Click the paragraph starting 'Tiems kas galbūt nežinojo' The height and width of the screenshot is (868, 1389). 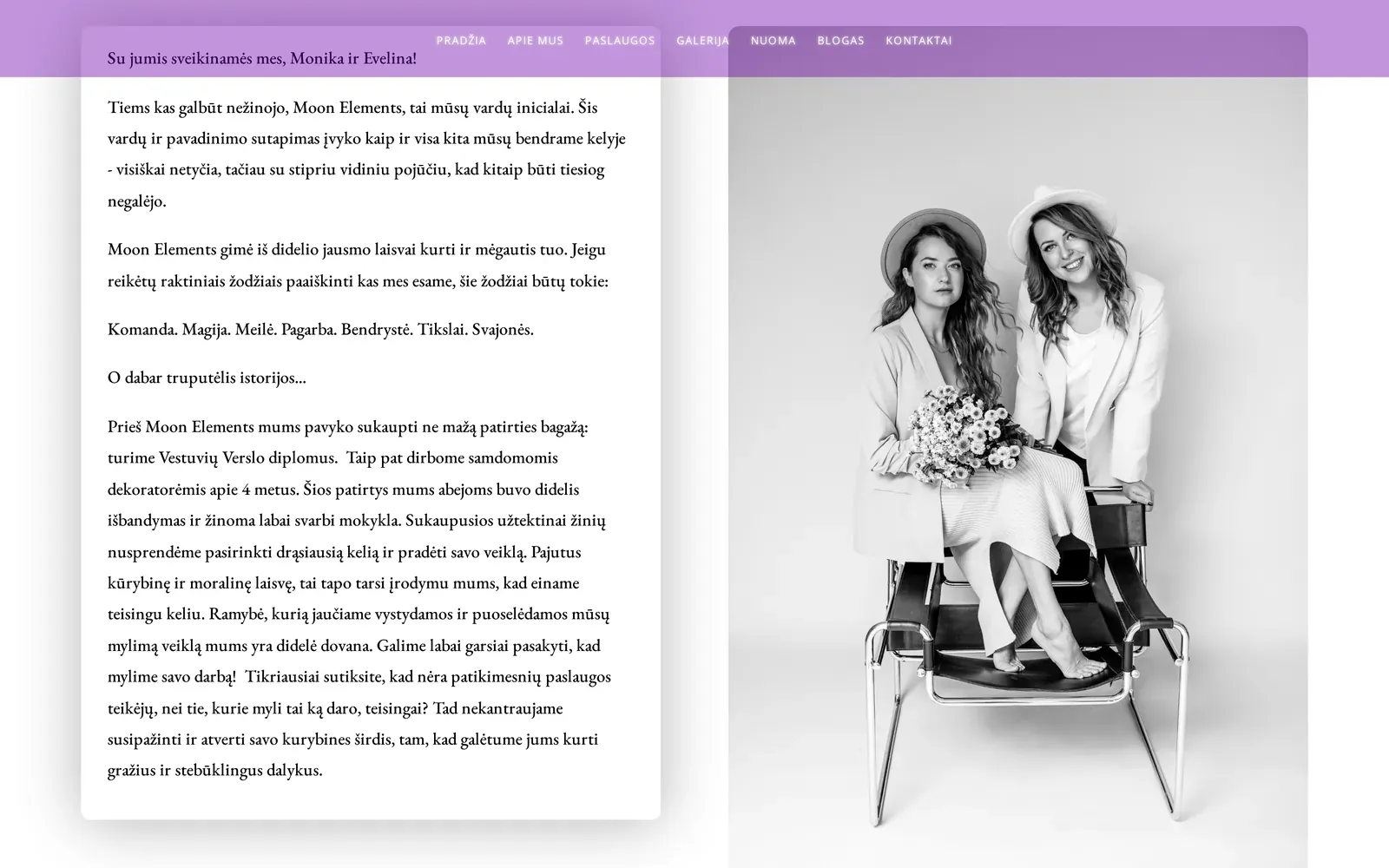[366, 154]
